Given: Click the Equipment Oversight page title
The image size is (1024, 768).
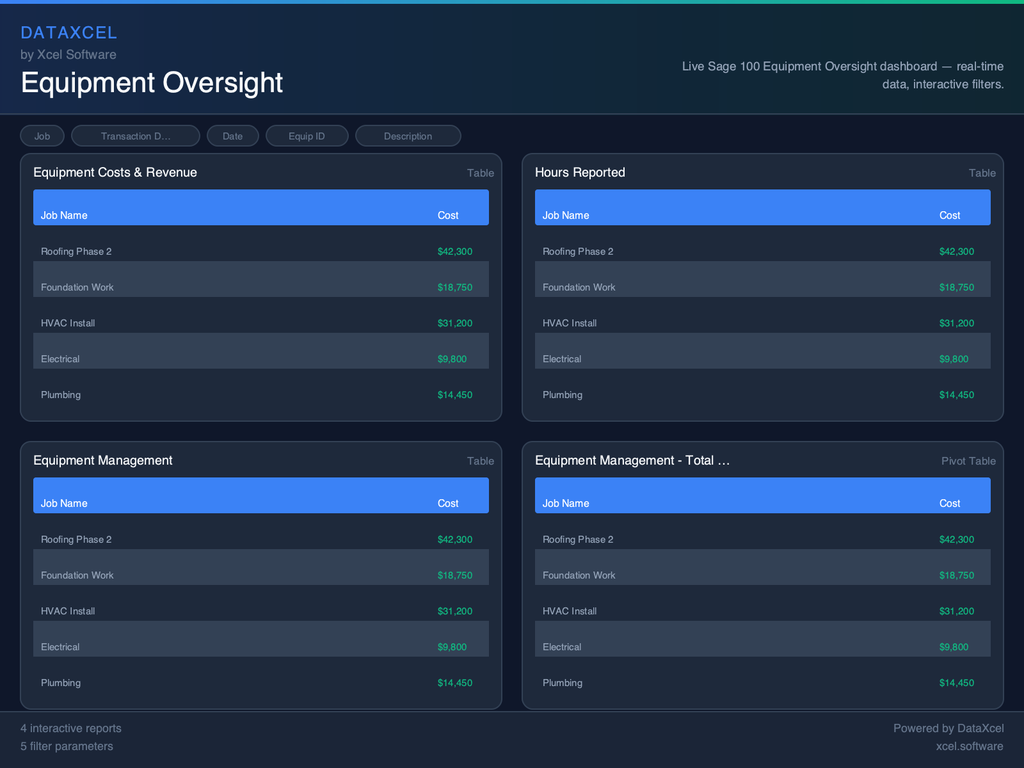Looking at the screenshot, I should click(x=151, y=84).
